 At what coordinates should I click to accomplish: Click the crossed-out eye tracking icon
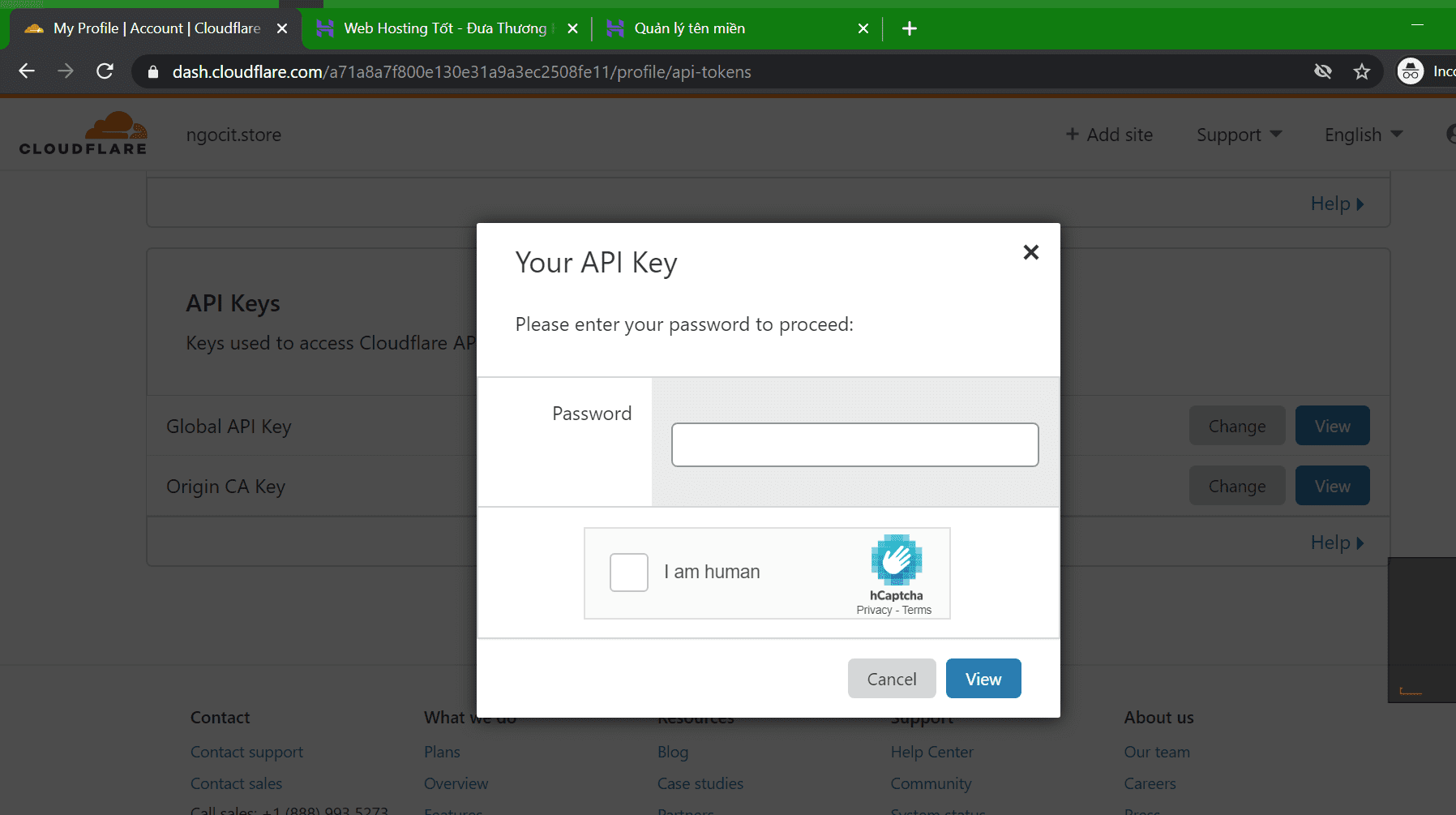click(1322, 71)
